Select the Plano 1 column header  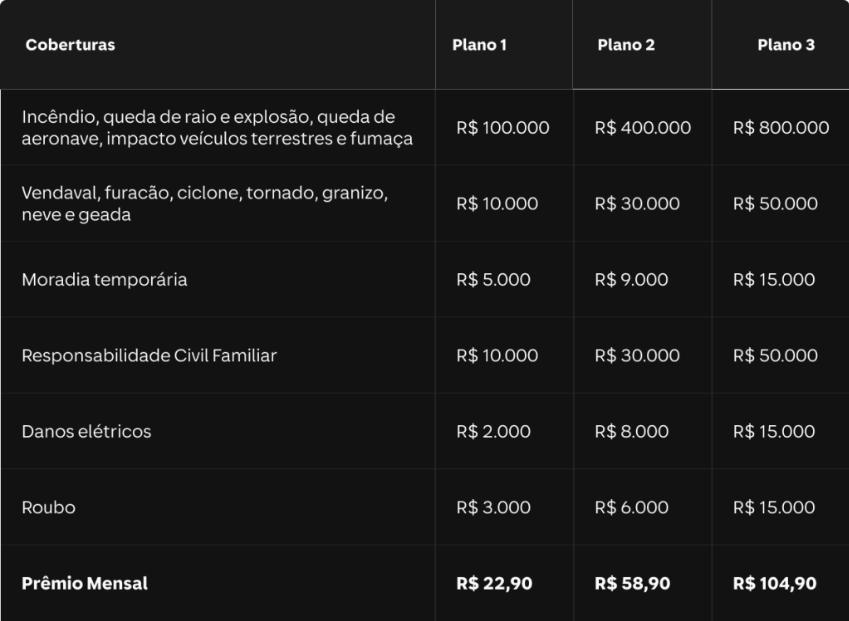point(479,45)
